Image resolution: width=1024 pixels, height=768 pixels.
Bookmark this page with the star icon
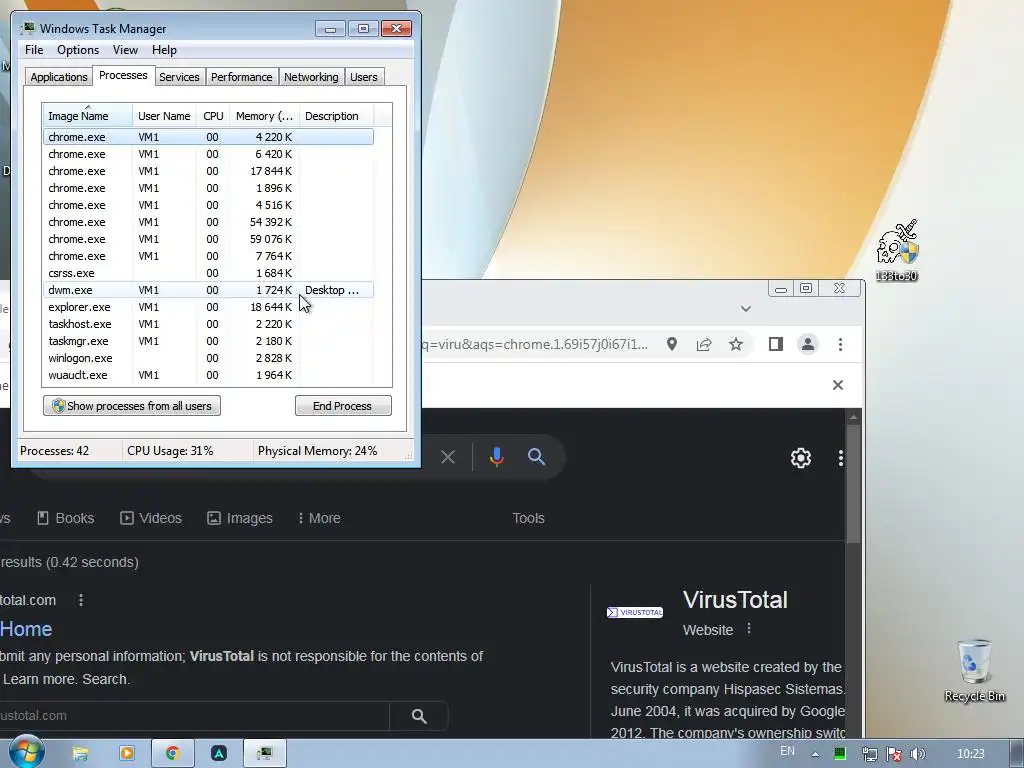(736, 344)
